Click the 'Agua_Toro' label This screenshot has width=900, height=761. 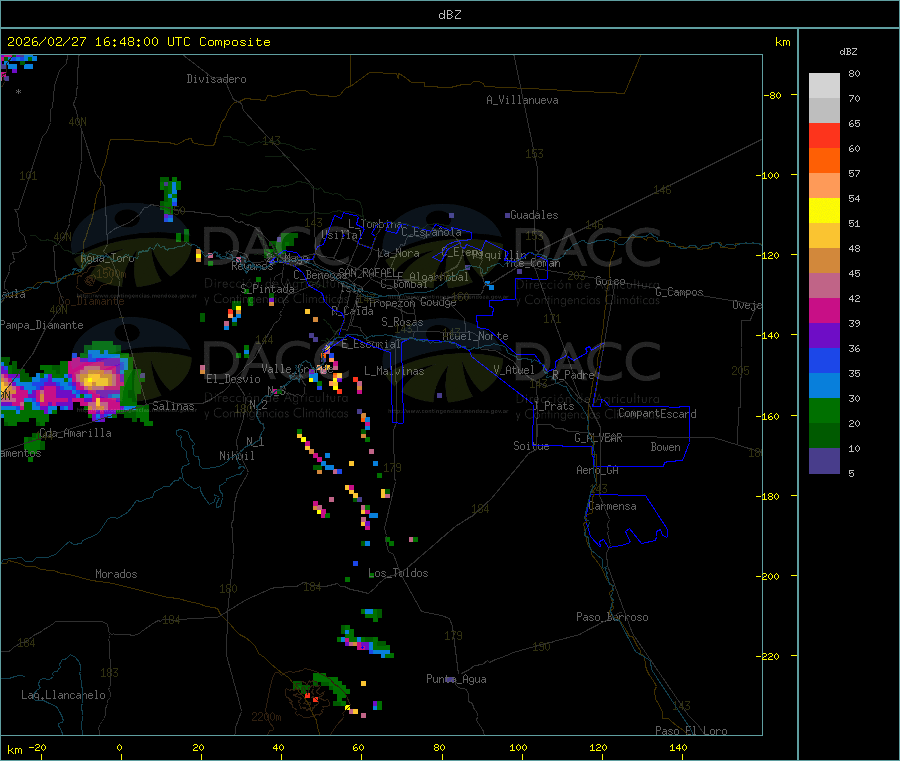(x=107, y=258)
